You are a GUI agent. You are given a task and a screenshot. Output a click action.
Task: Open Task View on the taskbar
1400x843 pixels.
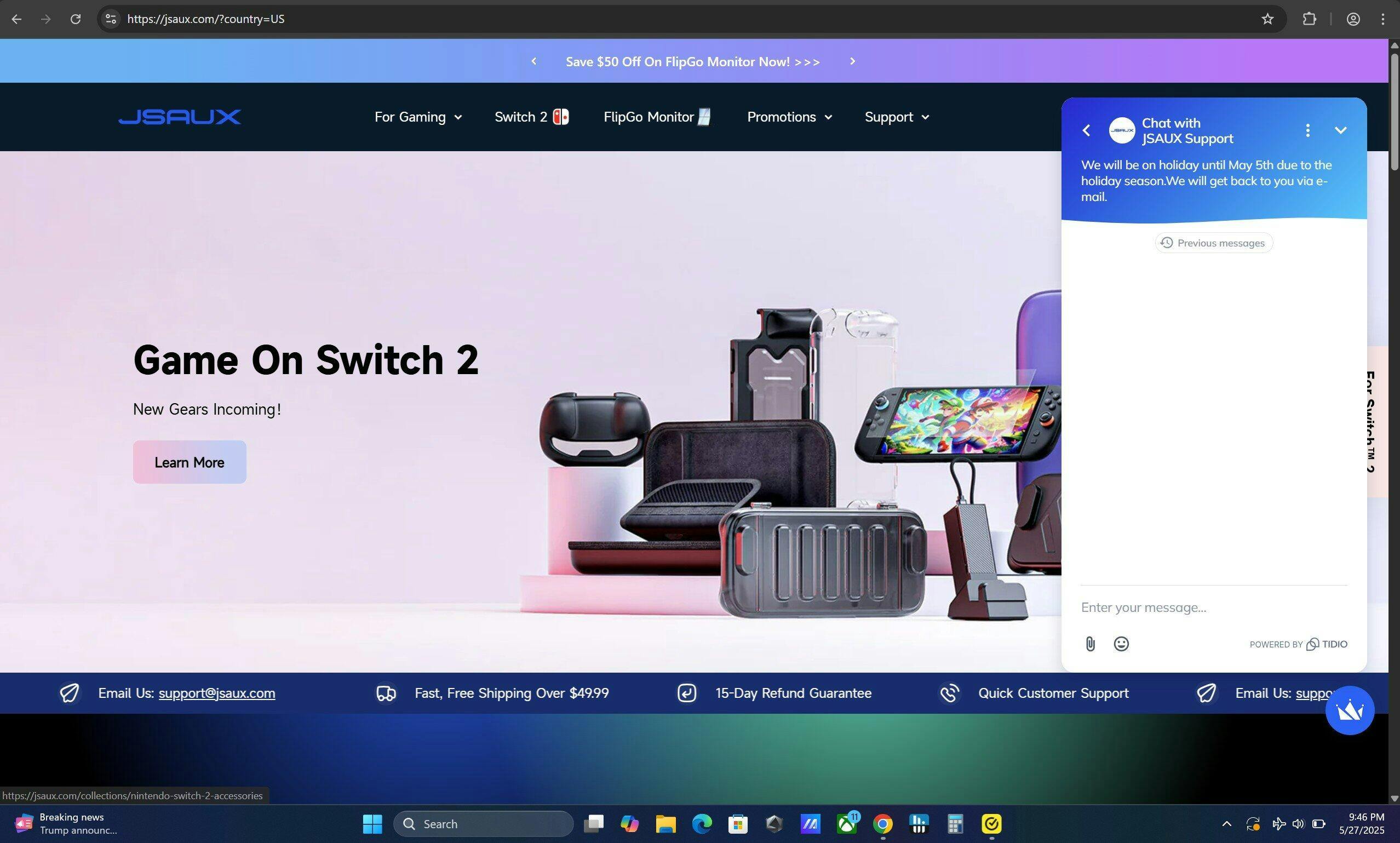(594, 824)
